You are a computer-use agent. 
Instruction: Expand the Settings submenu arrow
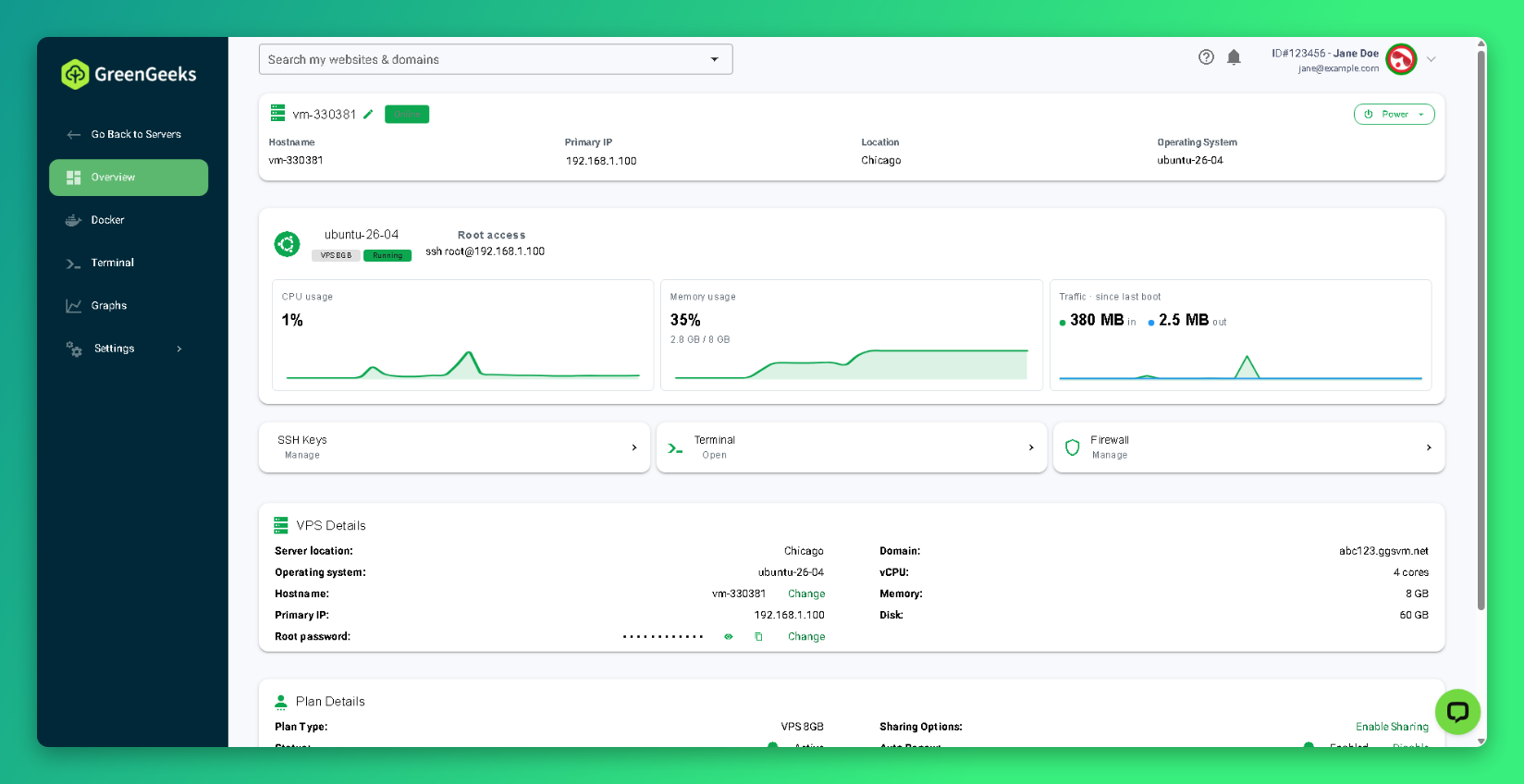(179, 349)
